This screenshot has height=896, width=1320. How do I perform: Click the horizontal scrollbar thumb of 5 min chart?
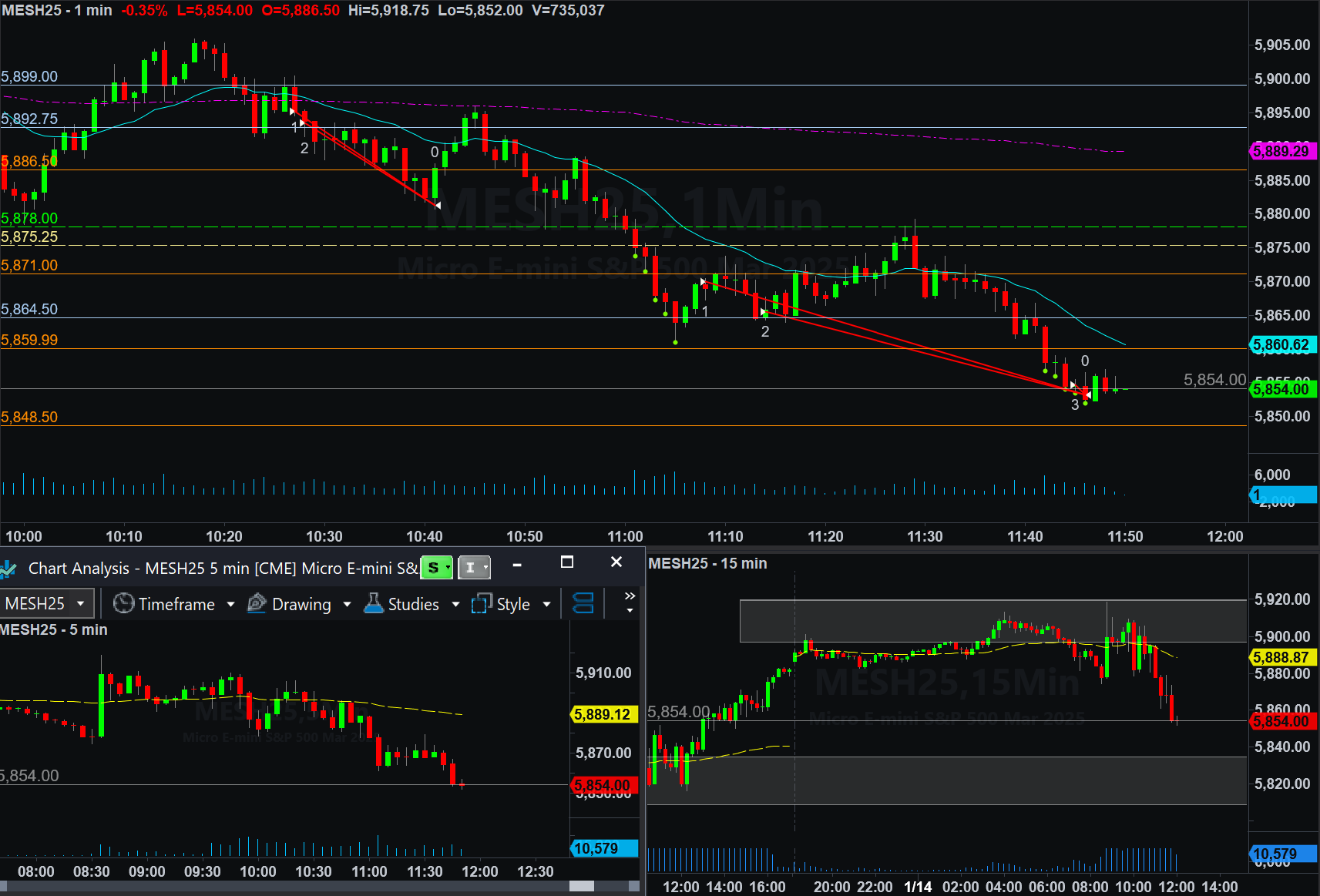[x=582, y=886]
